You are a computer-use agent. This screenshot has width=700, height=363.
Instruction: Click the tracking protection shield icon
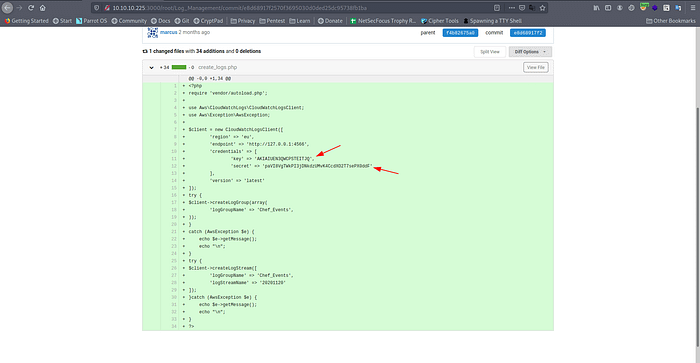pyautogui.click(x=96, y=8)
